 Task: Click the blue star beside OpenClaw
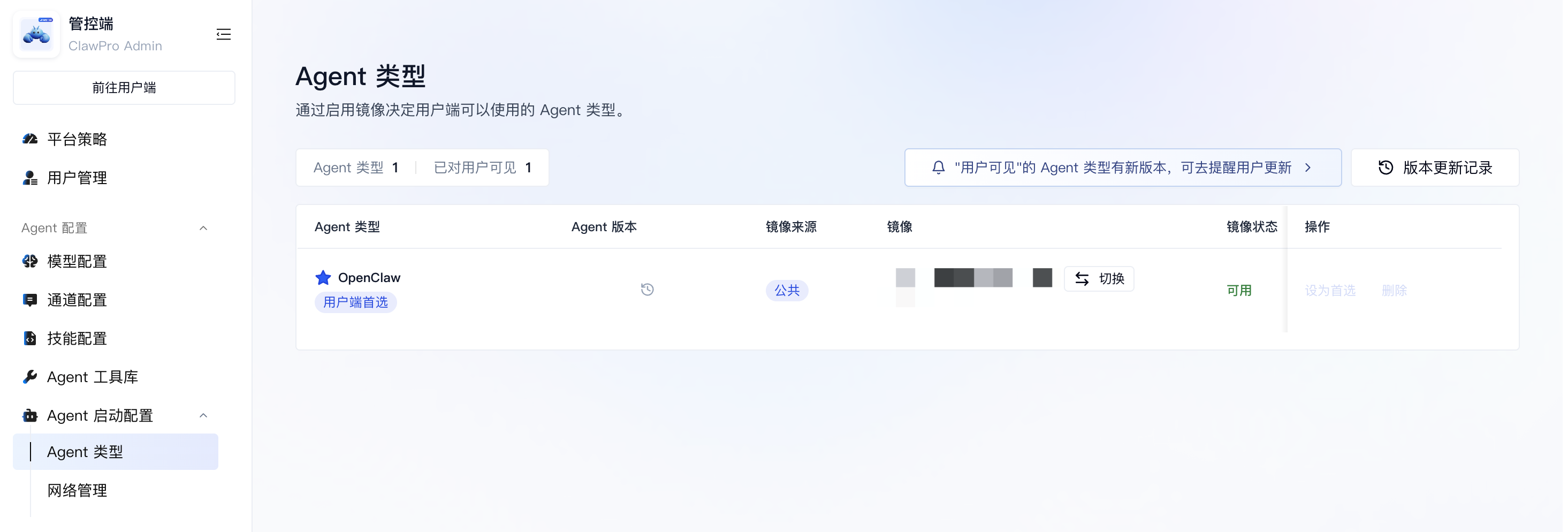tap(323, 278)
